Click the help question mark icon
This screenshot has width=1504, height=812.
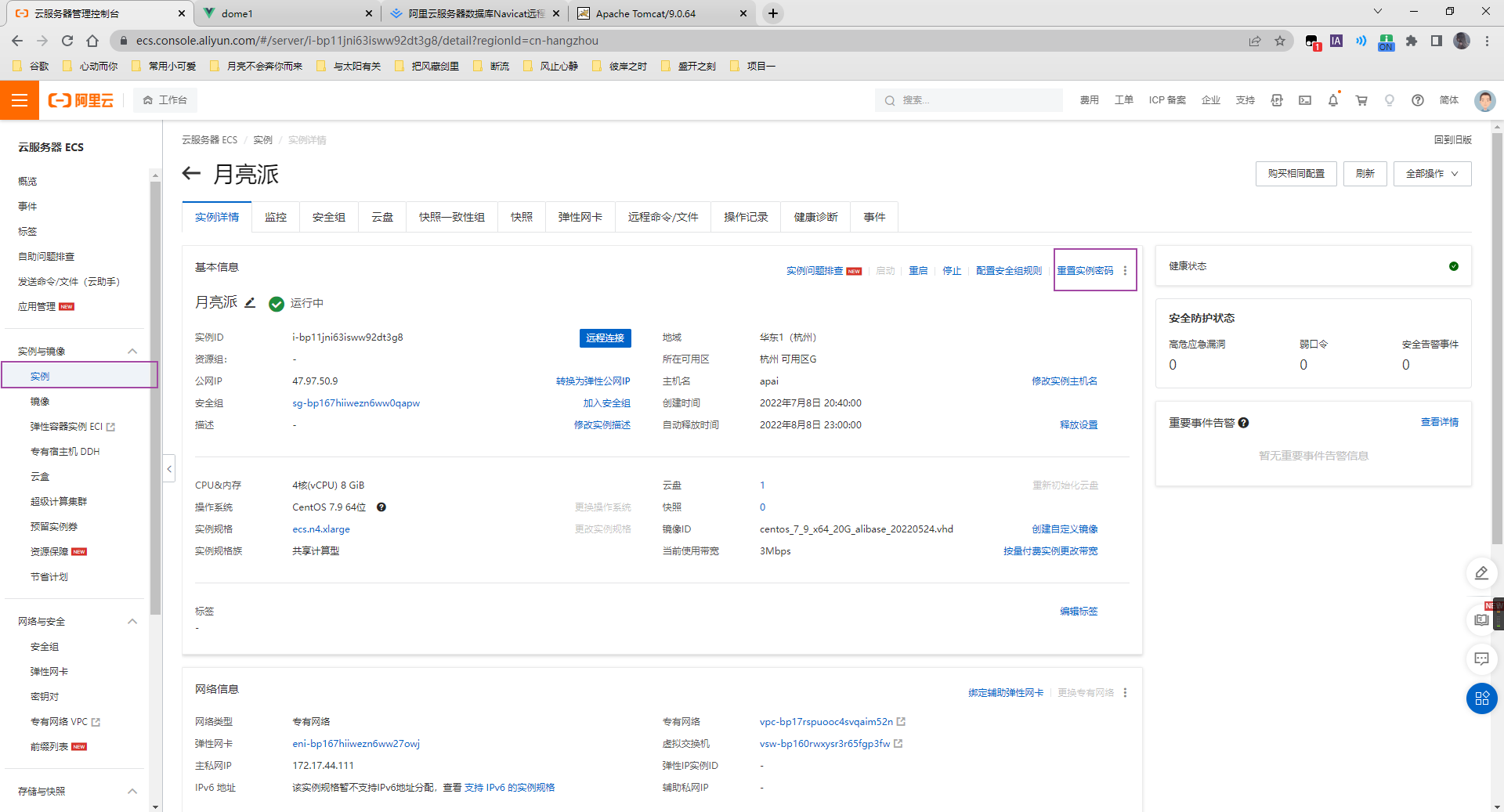(1418, 100)
